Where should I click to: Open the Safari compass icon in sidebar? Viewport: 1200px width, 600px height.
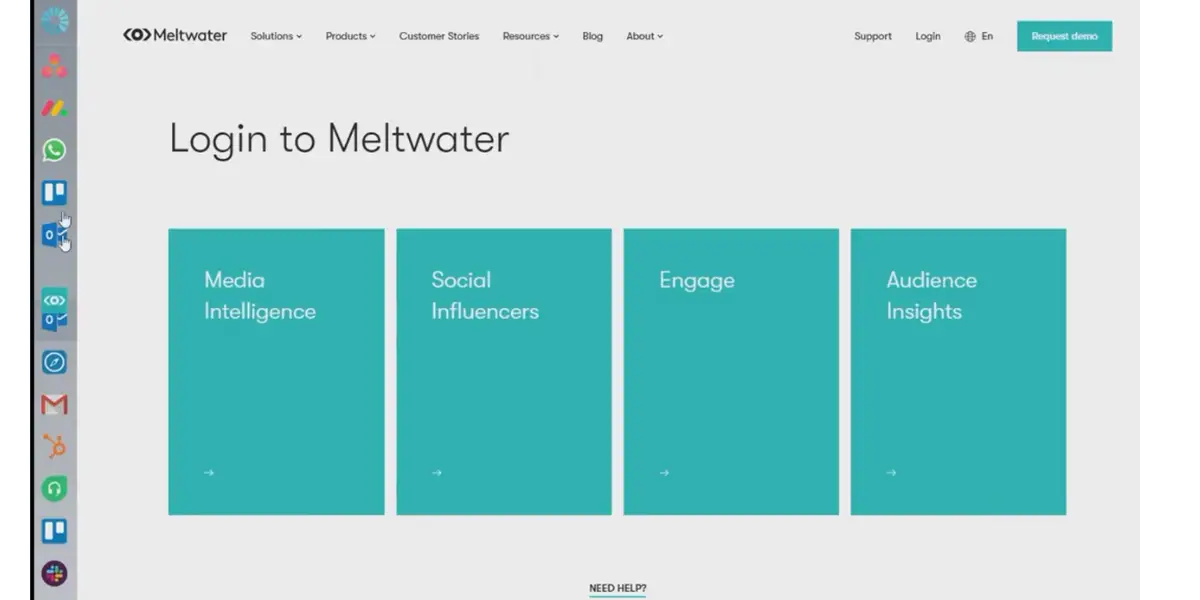[x=54, y=362]
